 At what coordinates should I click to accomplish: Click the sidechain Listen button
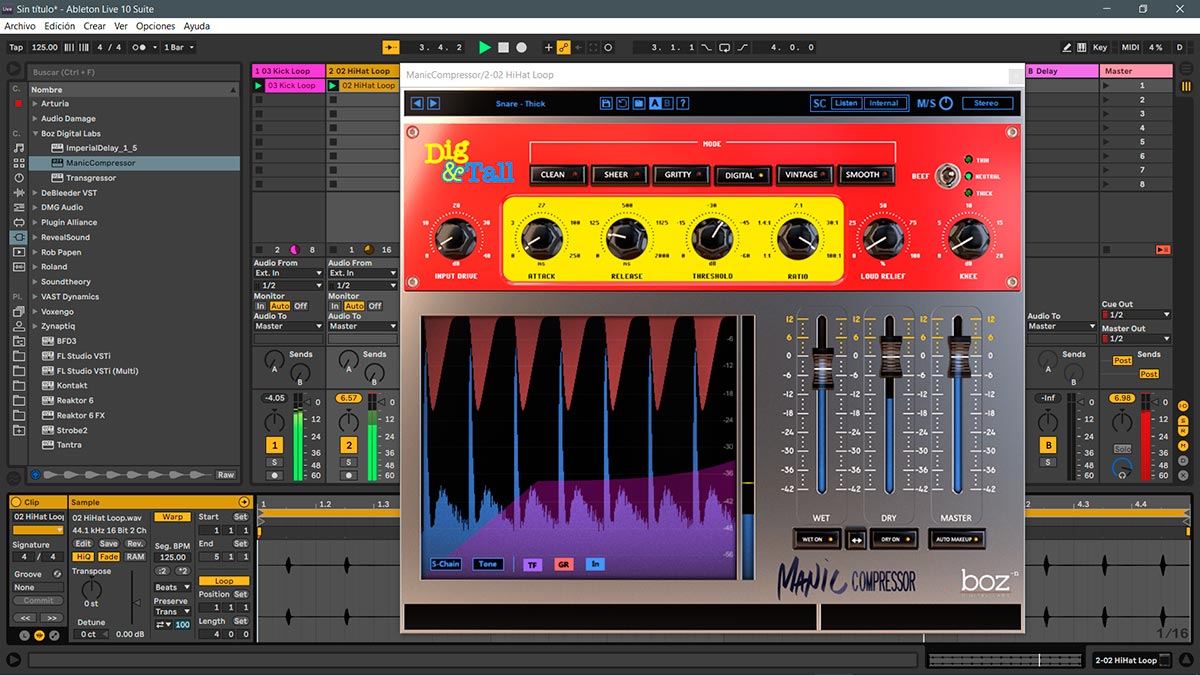[846, 103]
